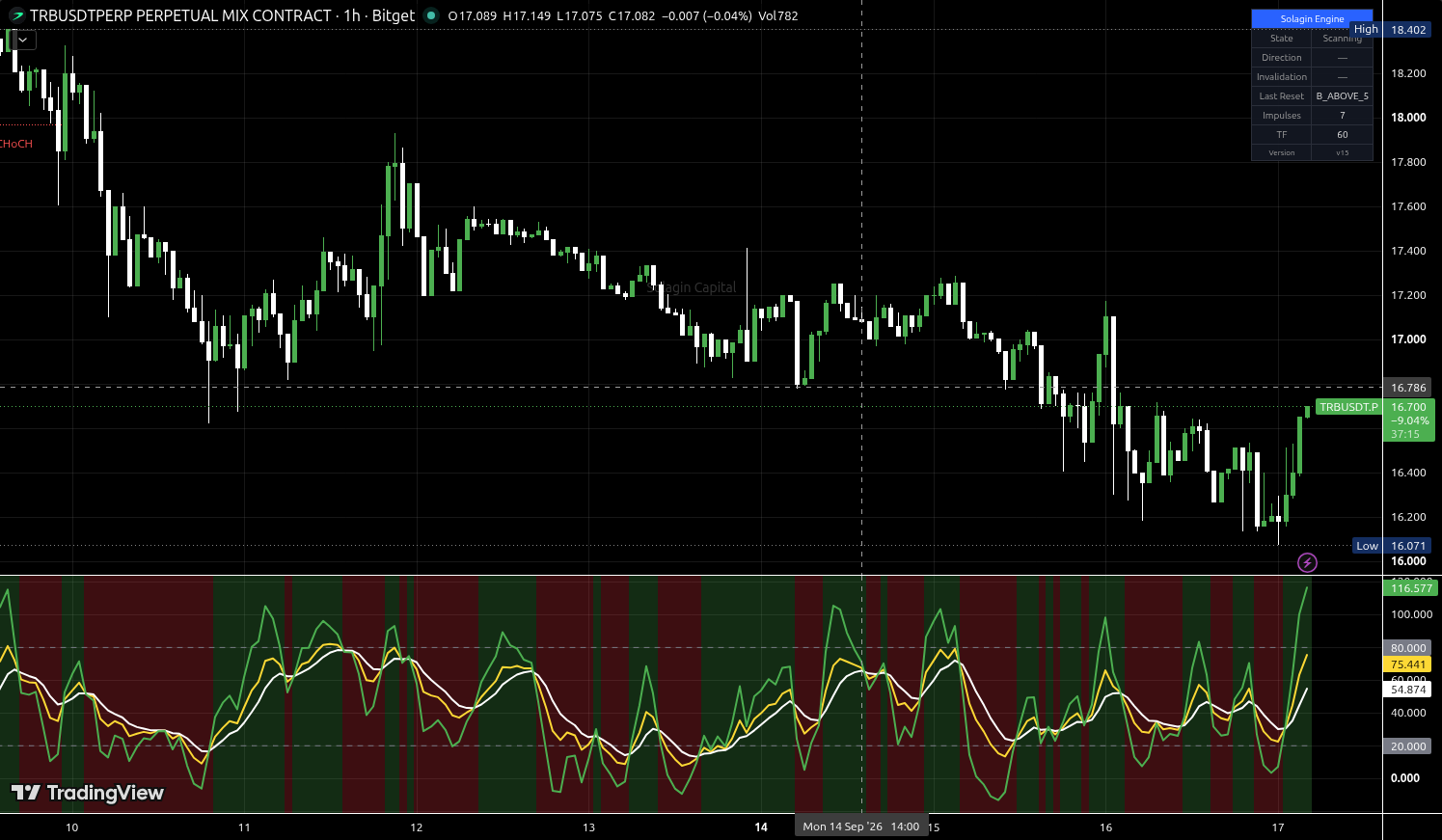
Task: Expand the collapsed indicator legend chevron
Action: [22, 41]
